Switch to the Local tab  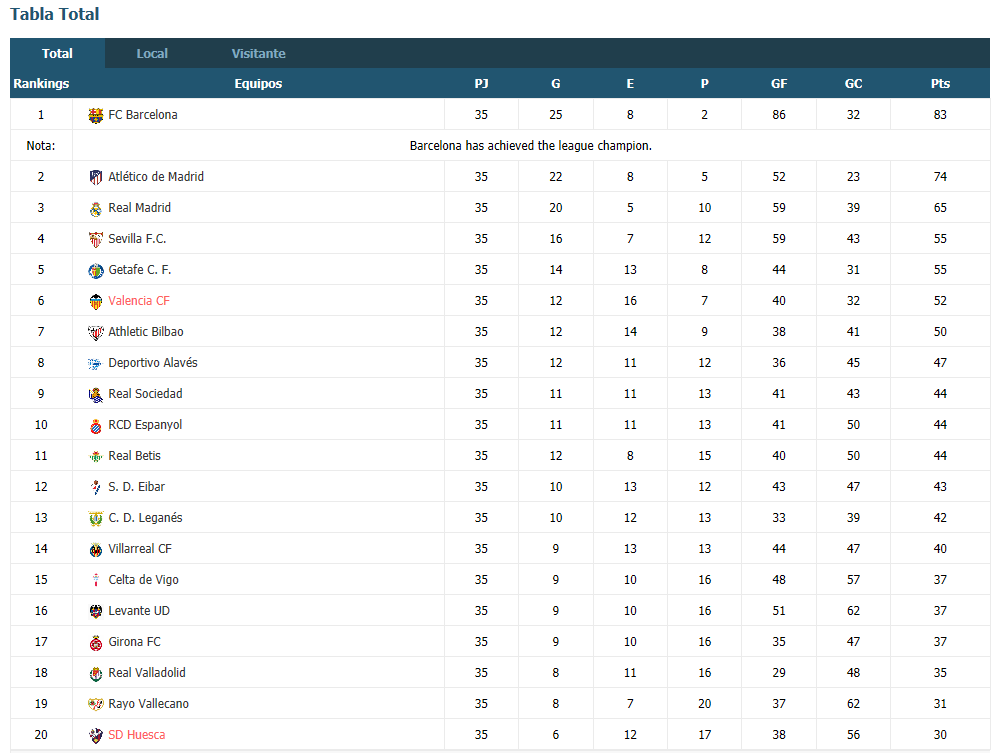(152, 53)
